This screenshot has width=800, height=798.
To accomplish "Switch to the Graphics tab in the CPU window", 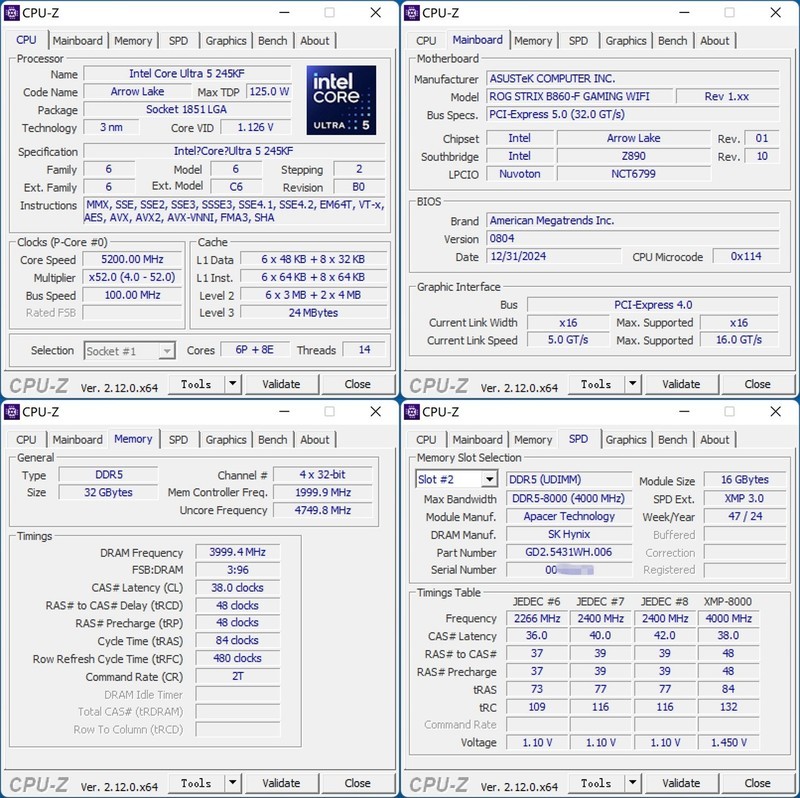I will coord(226,40).
